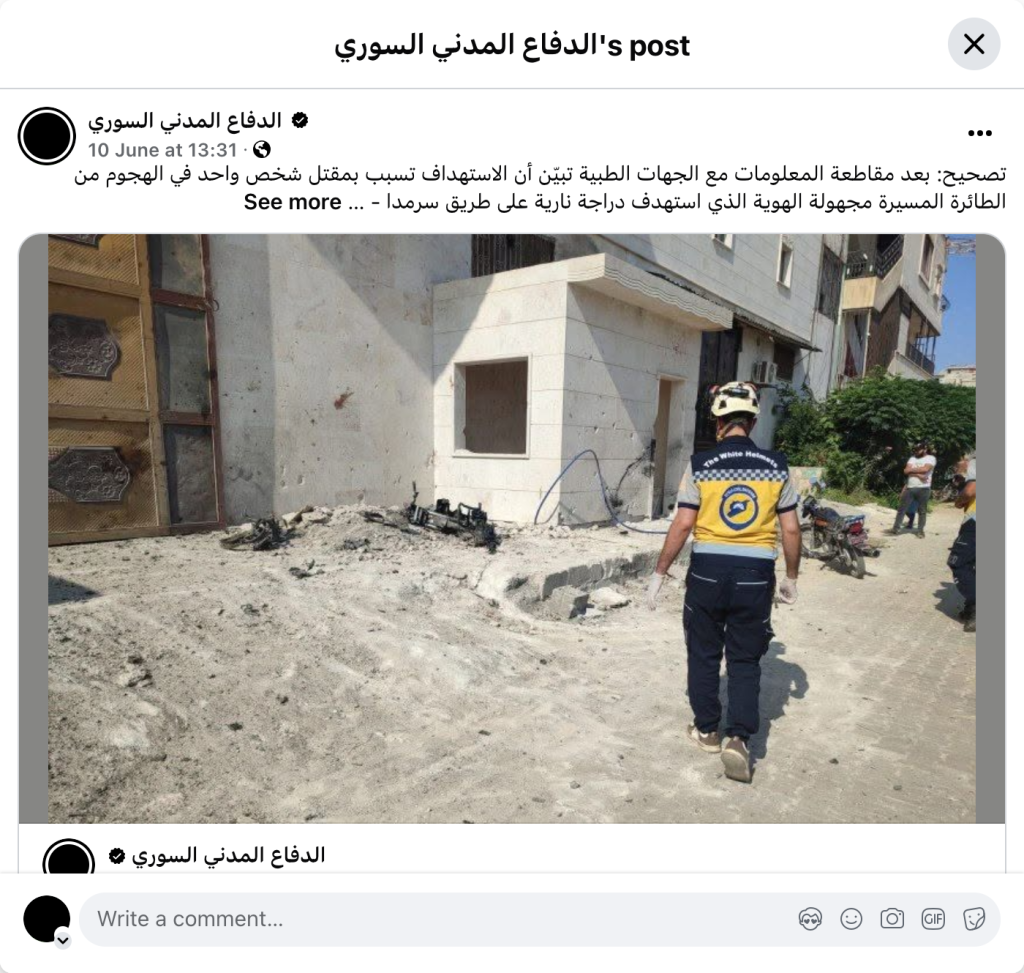
Task: View the page's round profile picture
Action: 47,136
